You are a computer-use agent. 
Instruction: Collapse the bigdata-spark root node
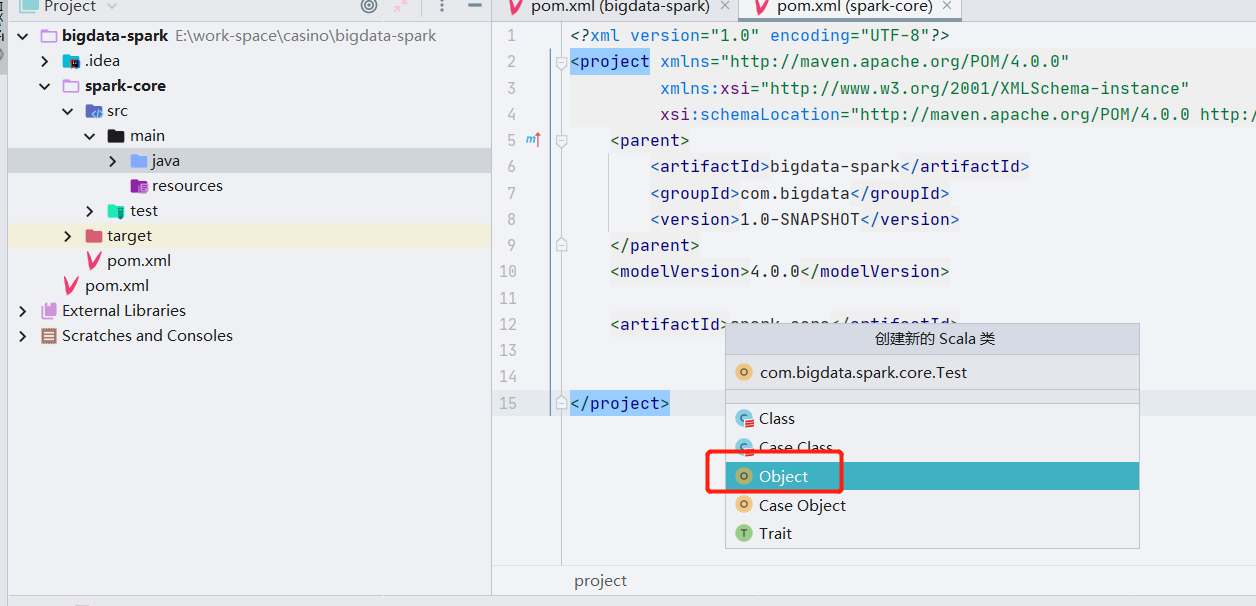[x=23, y=36]
